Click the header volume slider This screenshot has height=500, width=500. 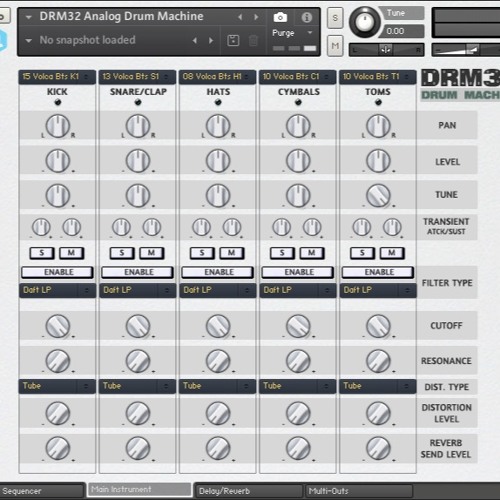(466, 50)
